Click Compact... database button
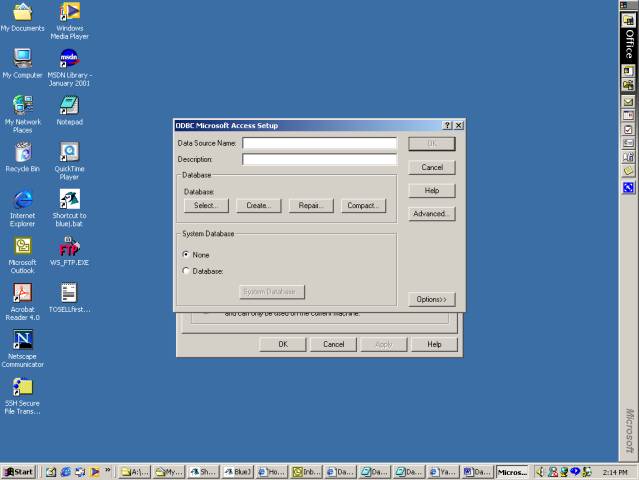Viewport: 639px width, 480px height. (x=363, y=206)
